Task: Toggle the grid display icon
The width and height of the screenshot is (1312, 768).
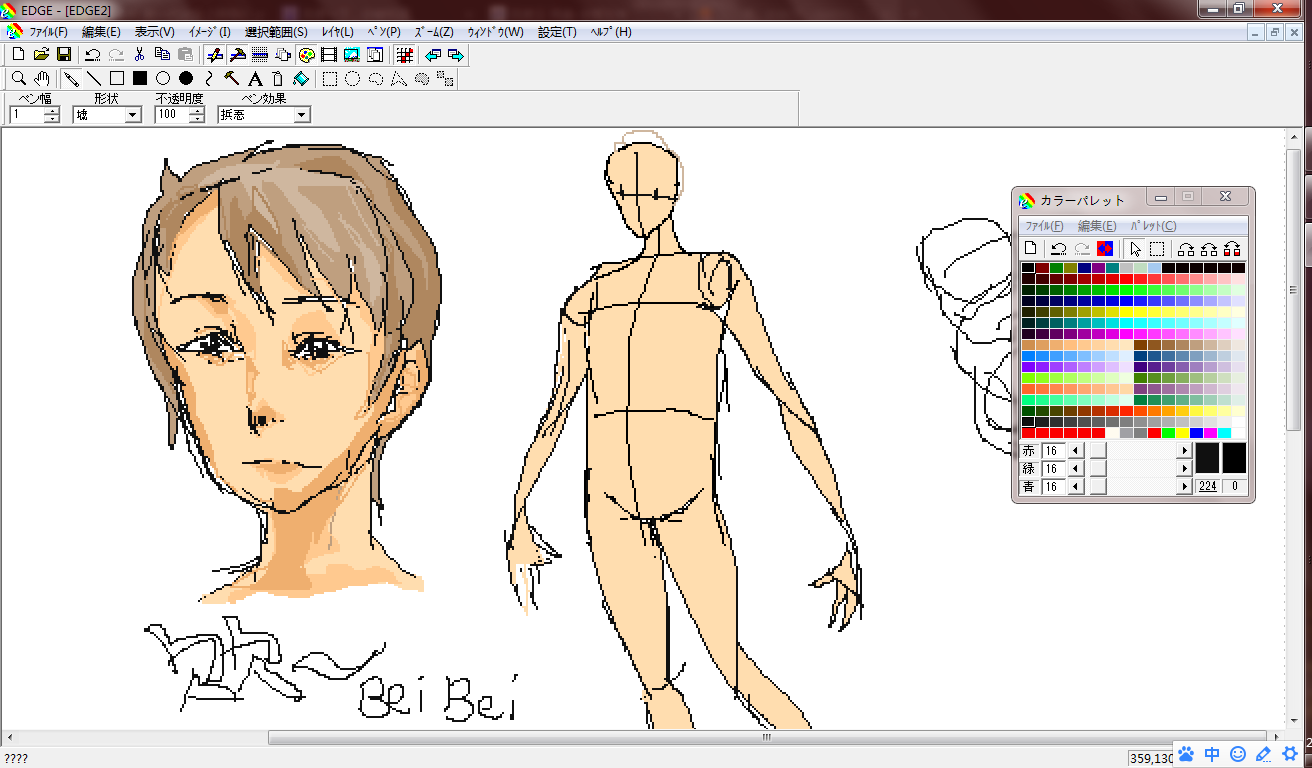Action: coord(404,55)
